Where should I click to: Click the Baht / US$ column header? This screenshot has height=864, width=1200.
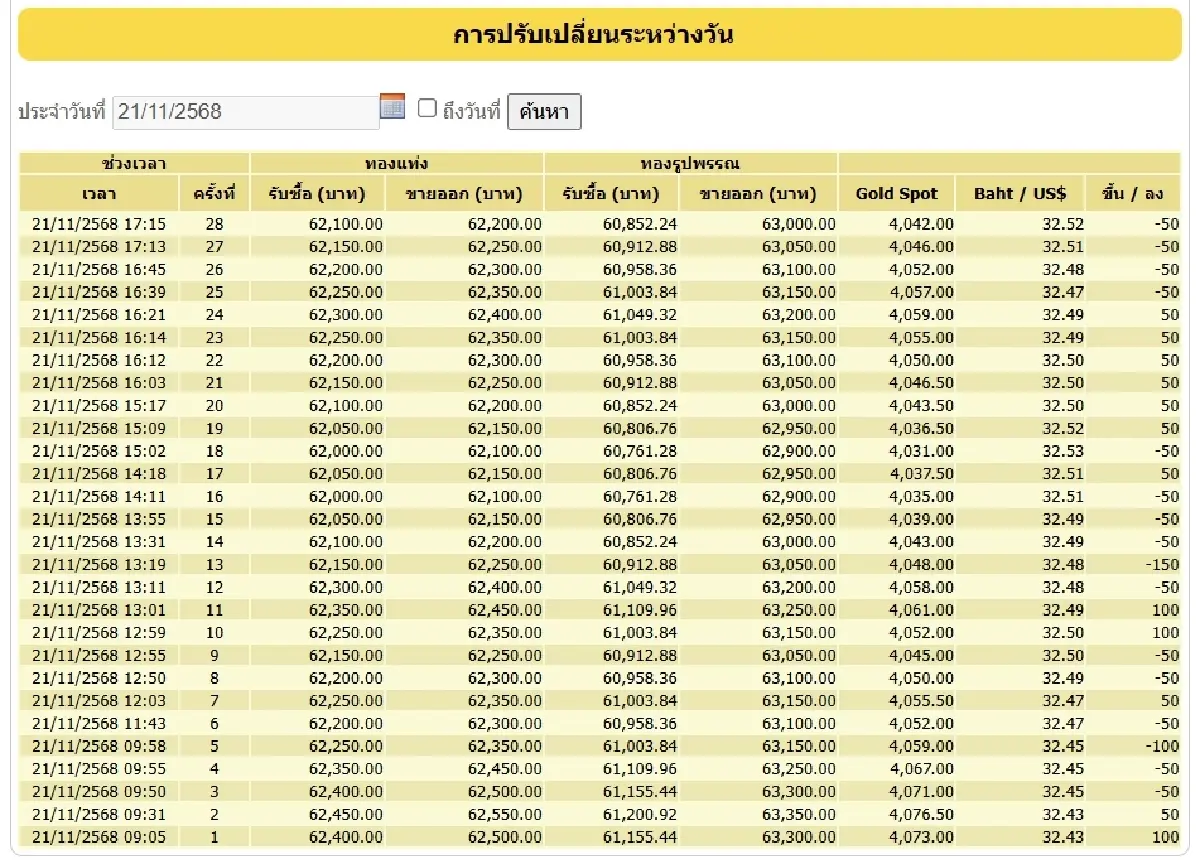pyautogui.click(x=1019, y=193)
